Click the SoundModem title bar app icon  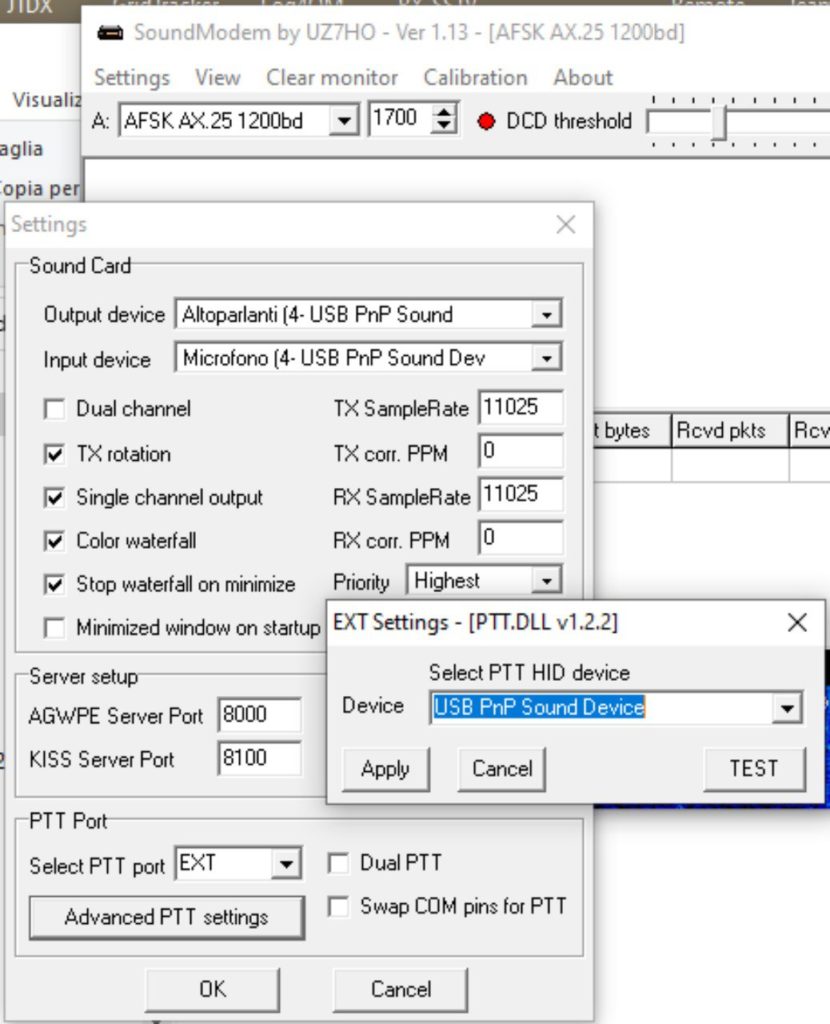tap(110, 32)
